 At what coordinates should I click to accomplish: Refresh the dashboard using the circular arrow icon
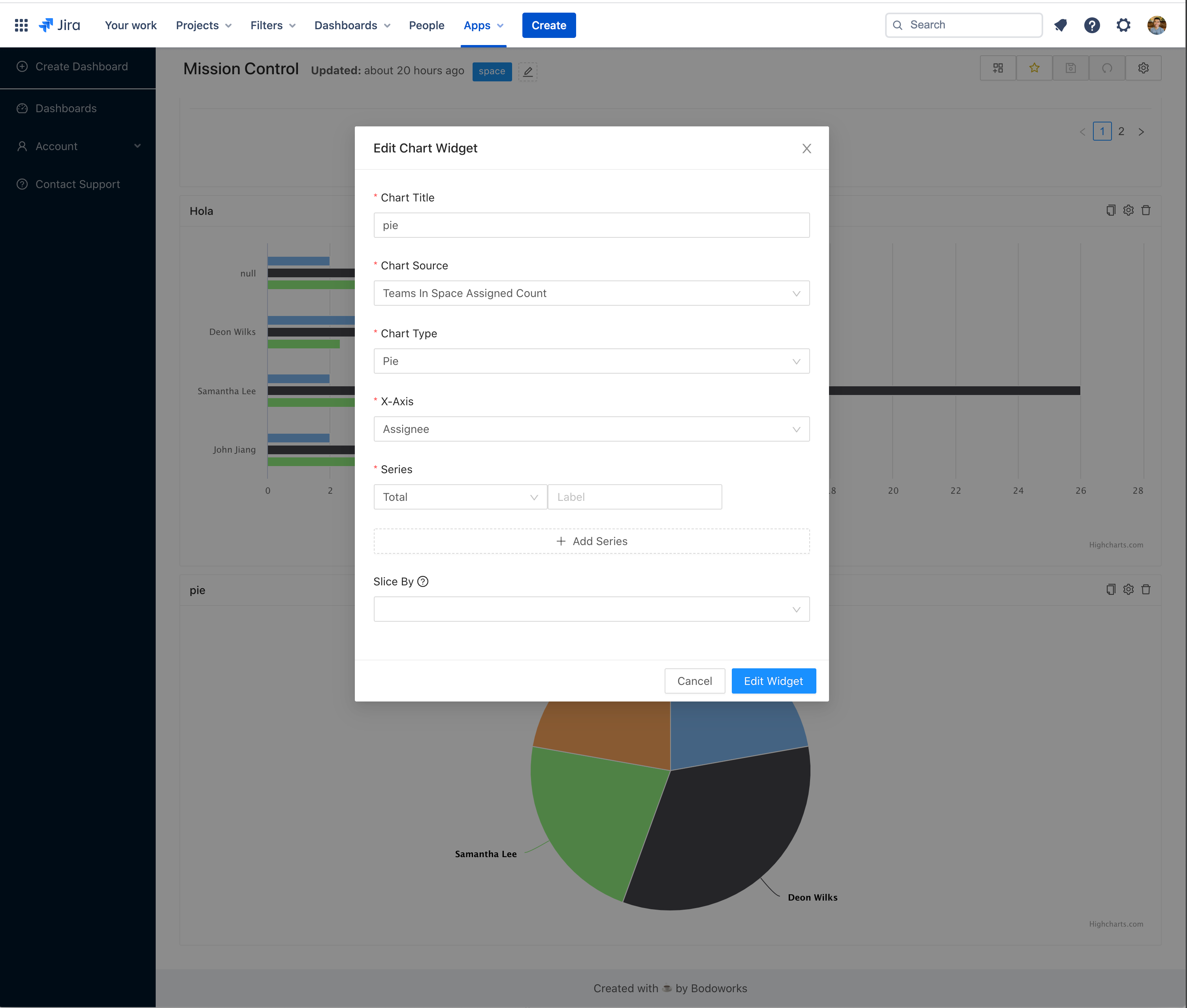pyautogui.click(x=1107, y=68)
